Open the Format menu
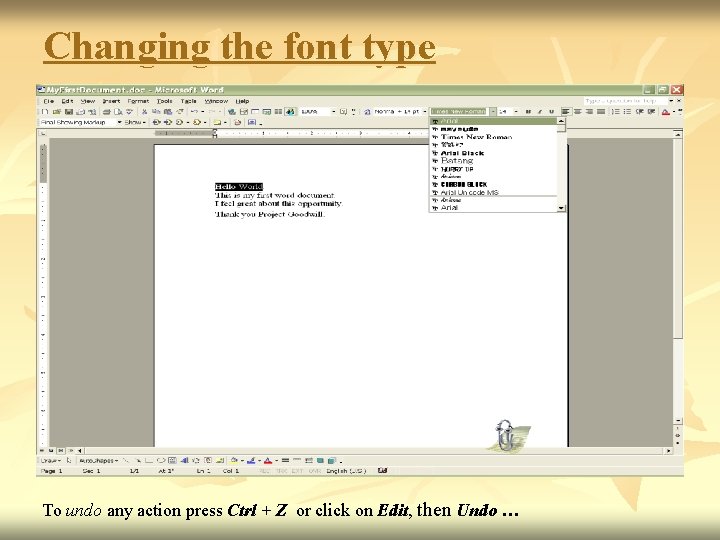Screen dimensions: 720x540 (x=138, y=101)
